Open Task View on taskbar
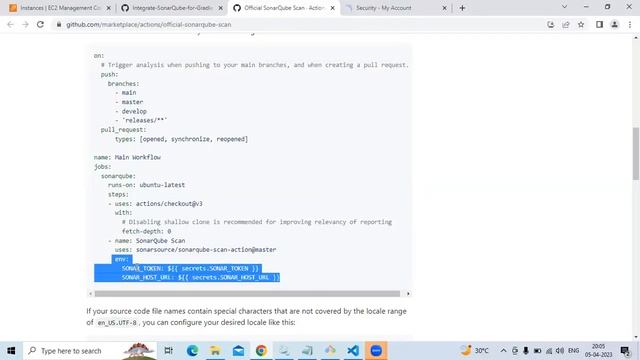 168,351
